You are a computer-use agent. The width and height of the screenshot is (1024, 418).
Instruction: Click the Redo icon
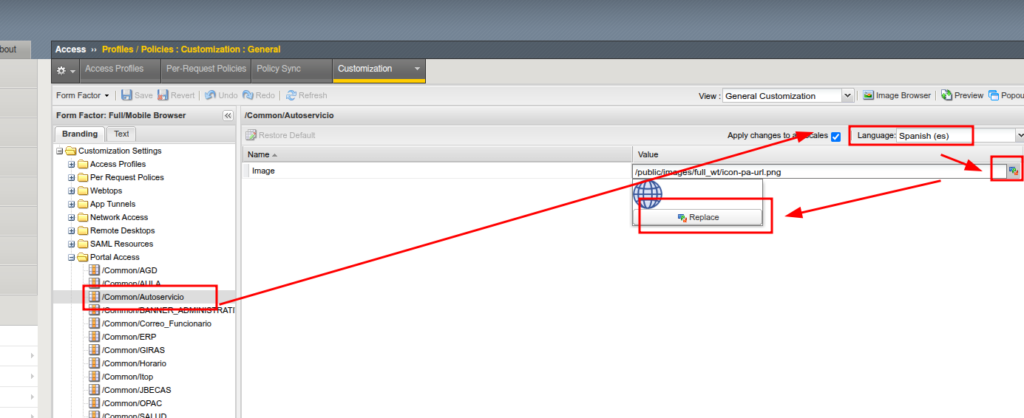257,95
